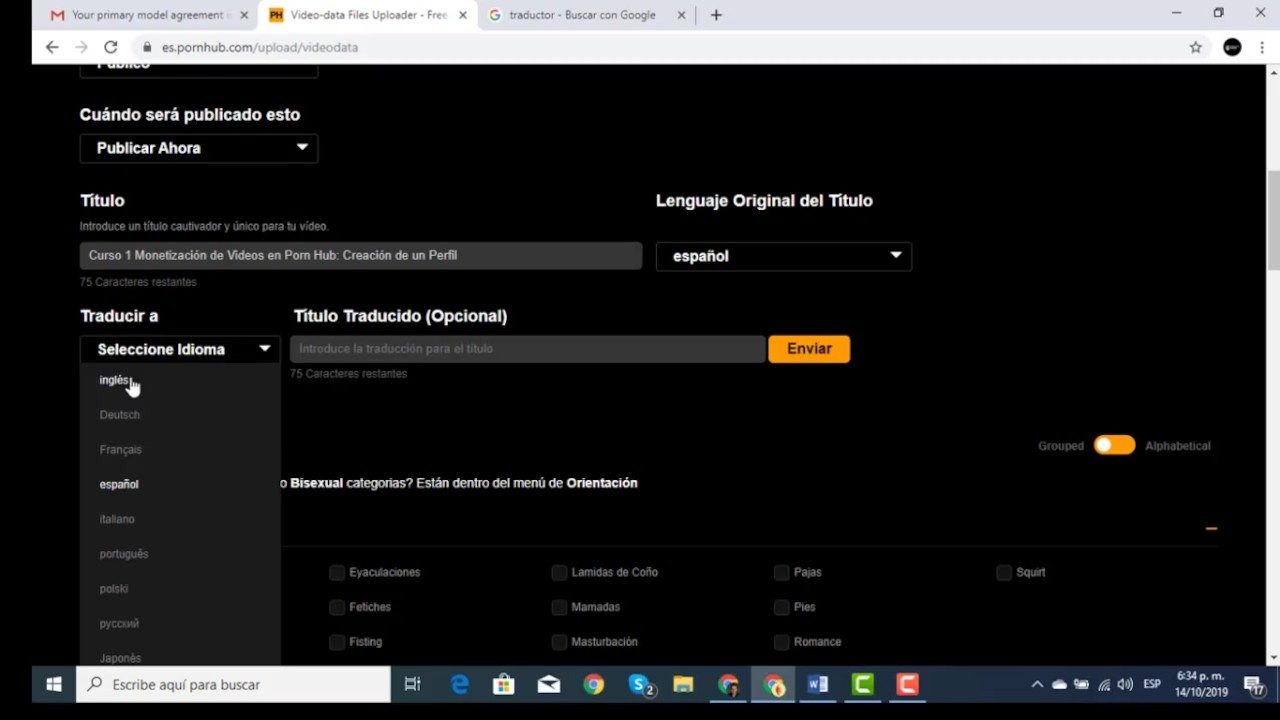Open the notification center icon
Viewport: 1280px width, 720px height.
tap(1254, 685)
